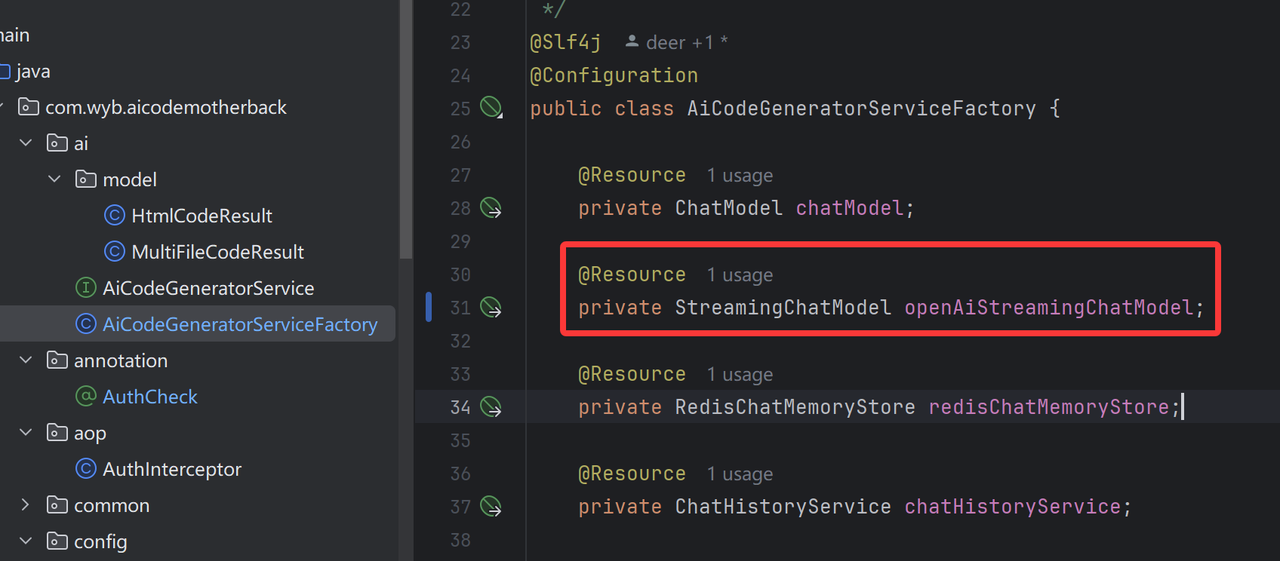Open AuthInterceptor class file

click(172, 469)
